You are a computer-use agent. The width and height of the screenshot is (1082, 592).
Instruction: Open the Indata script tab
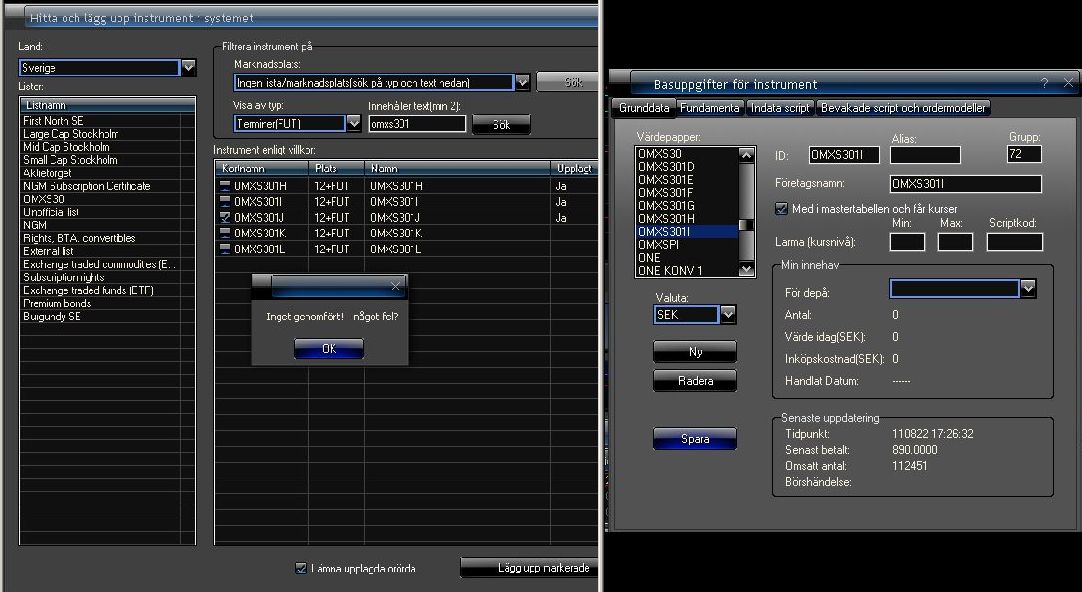[x=780, y=108]
